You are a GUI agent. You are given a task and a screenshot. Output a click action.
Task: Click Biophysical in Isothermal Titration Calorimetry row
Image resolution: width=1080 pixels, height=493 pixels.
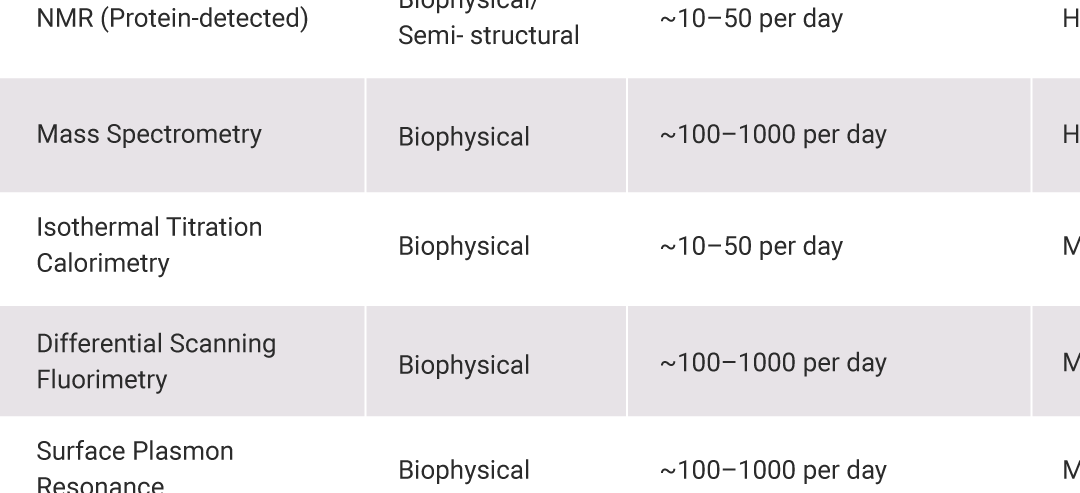(x=464, y=246)
